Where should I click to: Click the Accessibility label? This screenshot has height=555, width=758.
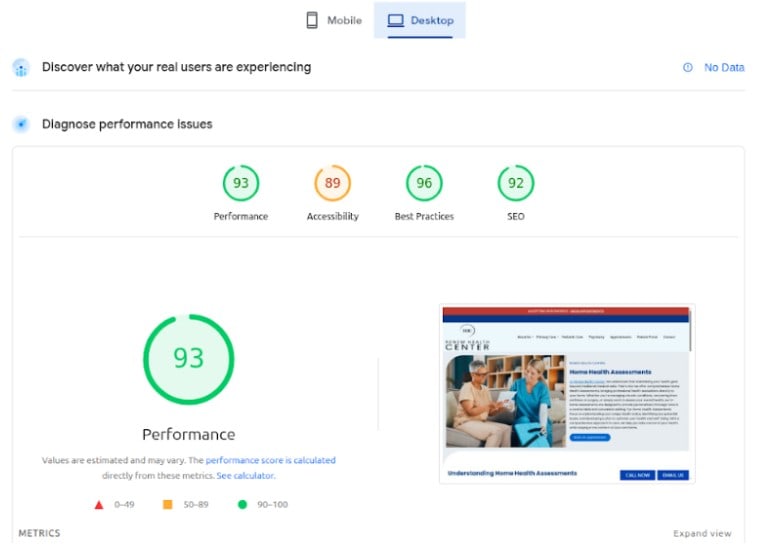(x=333, y=217)
